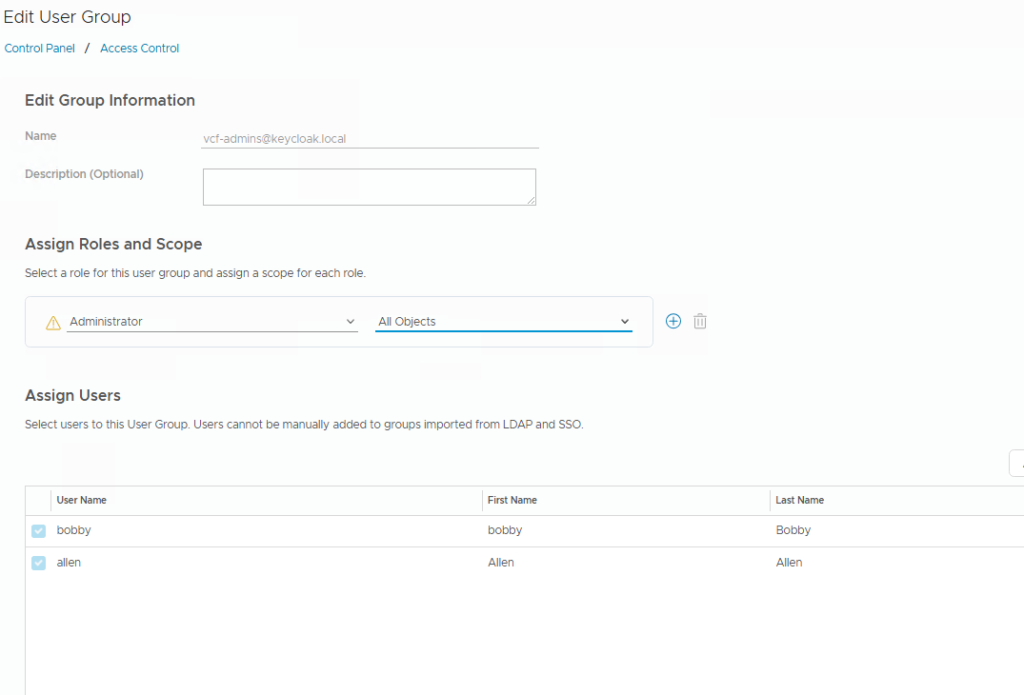Click the chevron arrow on All Objects
The height and width of the screenshot is (695, 1024).
click(625, 322)
